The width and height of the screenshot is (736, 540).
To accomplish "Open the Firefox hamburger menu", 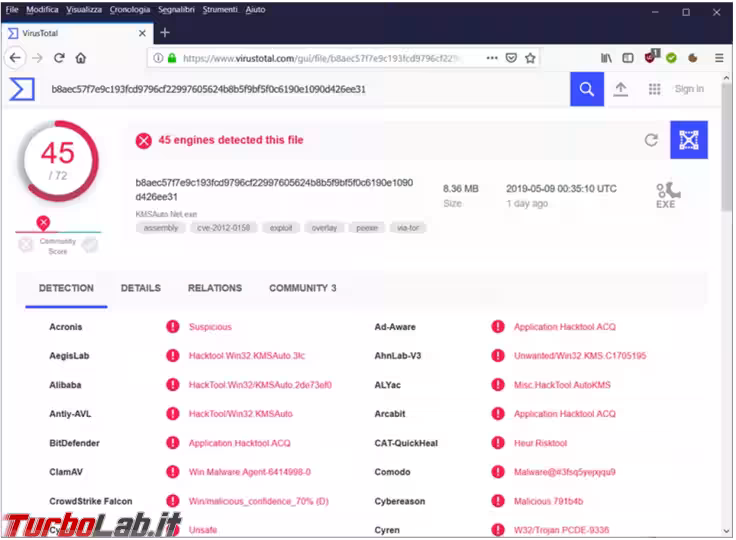I will coord(719,58).
